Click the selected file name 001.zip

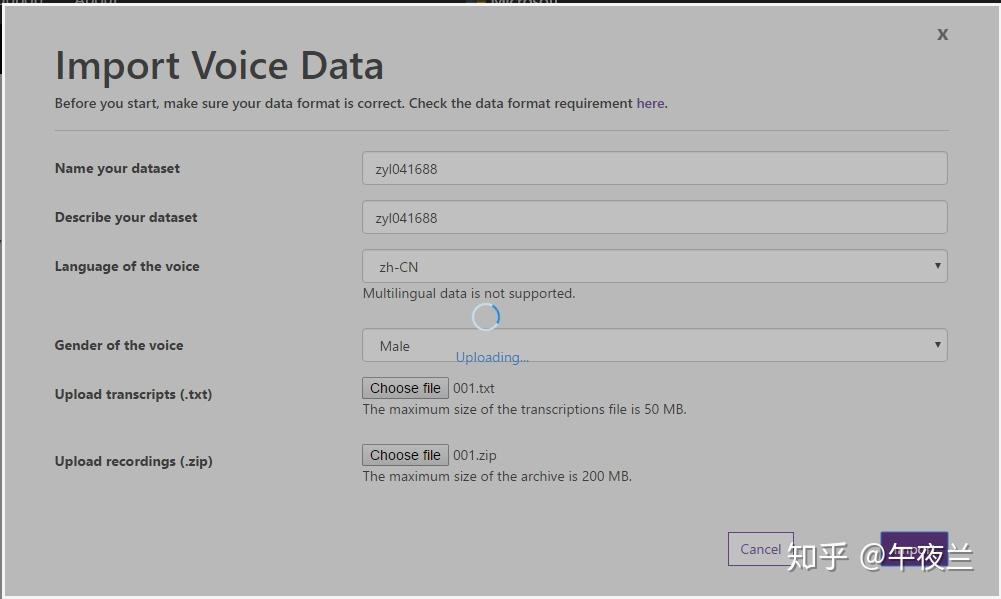[x=475, y=455]
